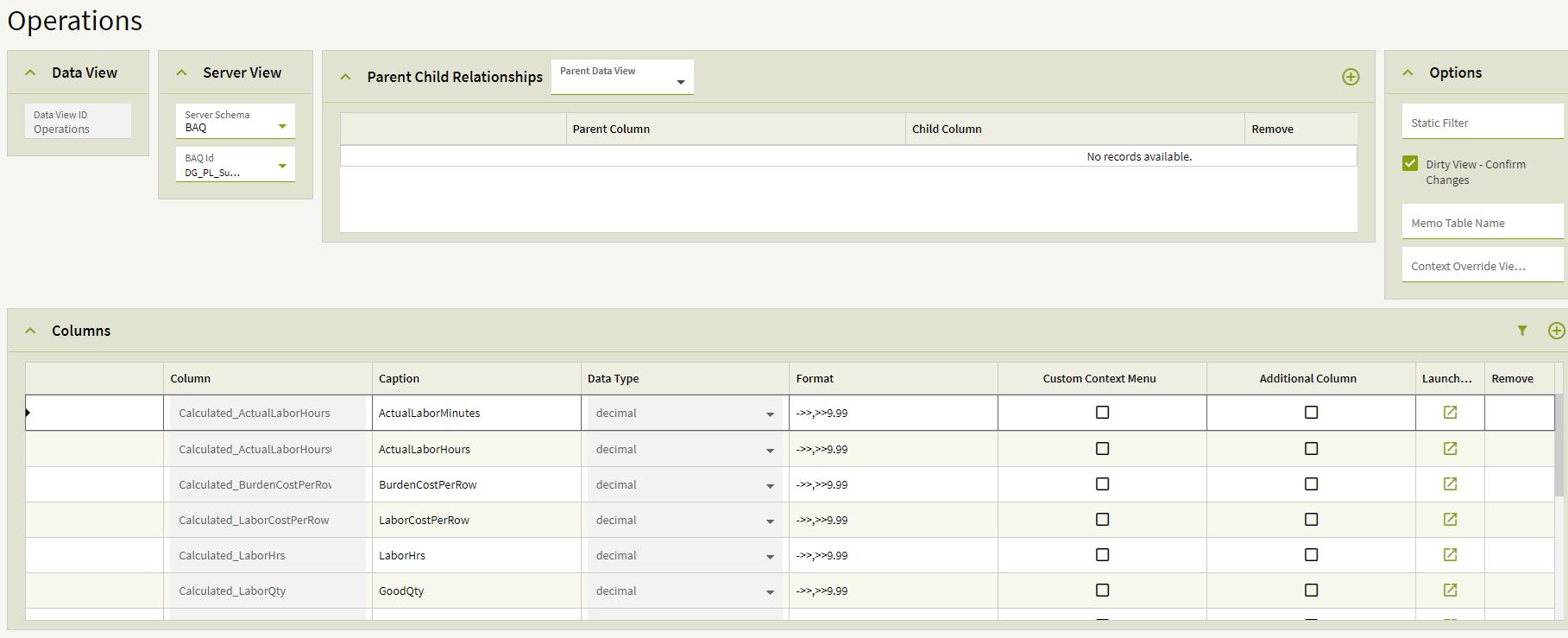Open launch icon for GoodQty row
This screenshot has height=638, width=1568.
point(1450,591)
